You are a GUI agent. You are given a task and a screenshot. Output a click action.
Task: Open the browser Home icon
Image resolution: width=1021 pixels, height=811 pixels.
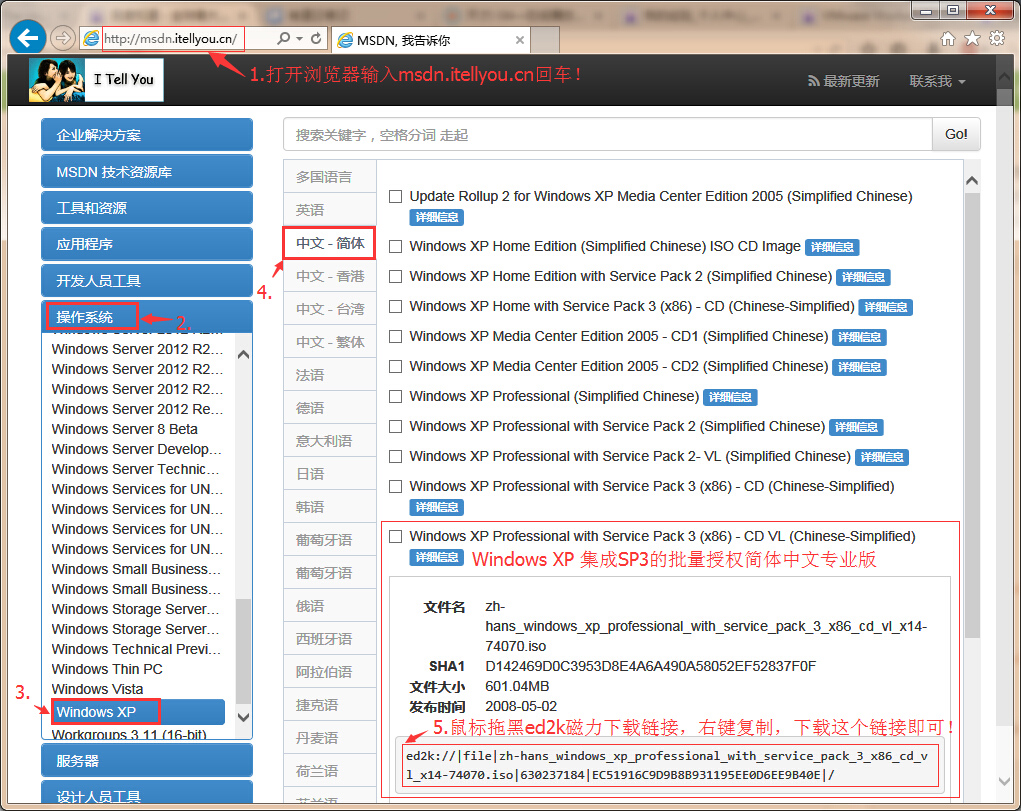(948, 39)
